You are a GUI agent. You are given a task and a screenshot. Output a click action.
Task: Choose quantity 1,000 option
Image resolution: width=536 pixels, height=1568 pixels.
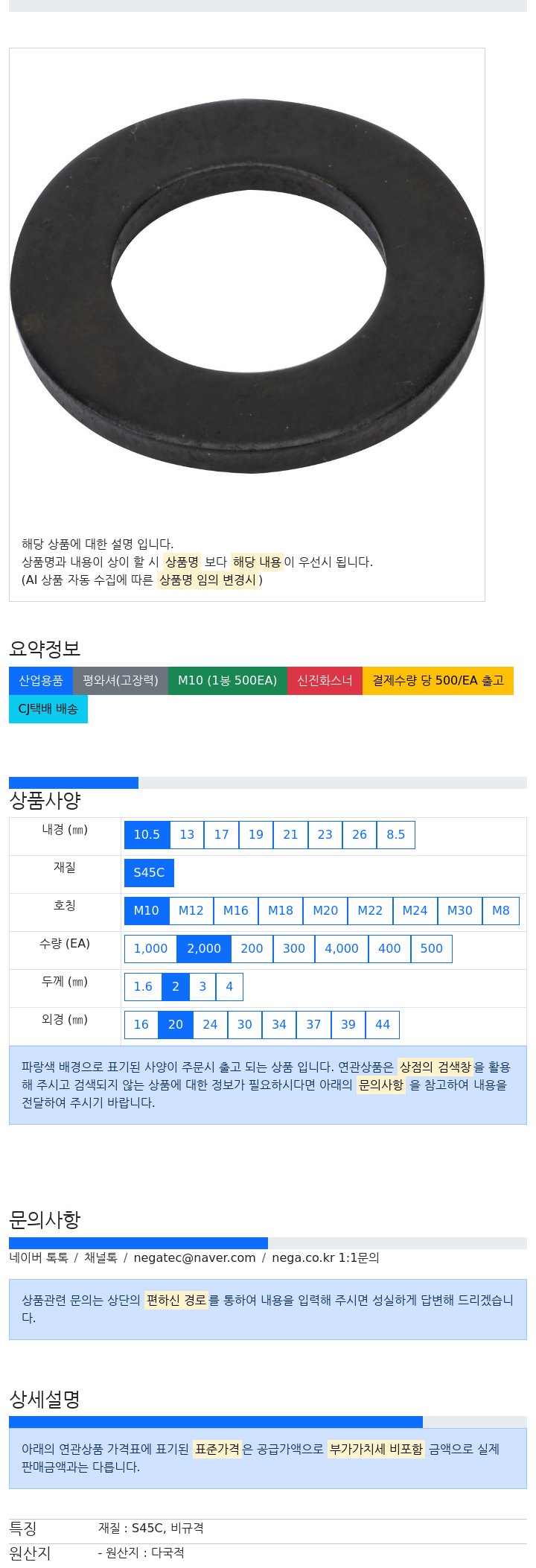point(151,949)
